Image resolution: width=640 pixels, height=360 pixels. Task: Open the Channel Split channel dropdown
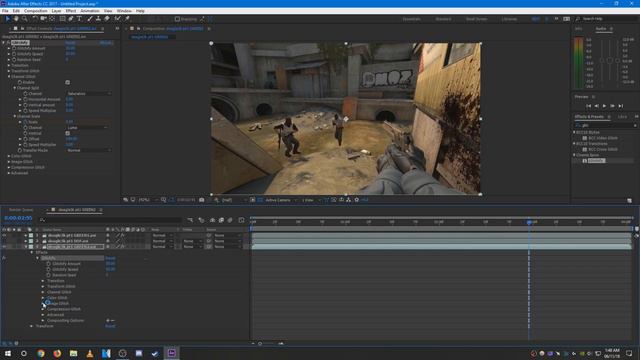click(88, 93)
